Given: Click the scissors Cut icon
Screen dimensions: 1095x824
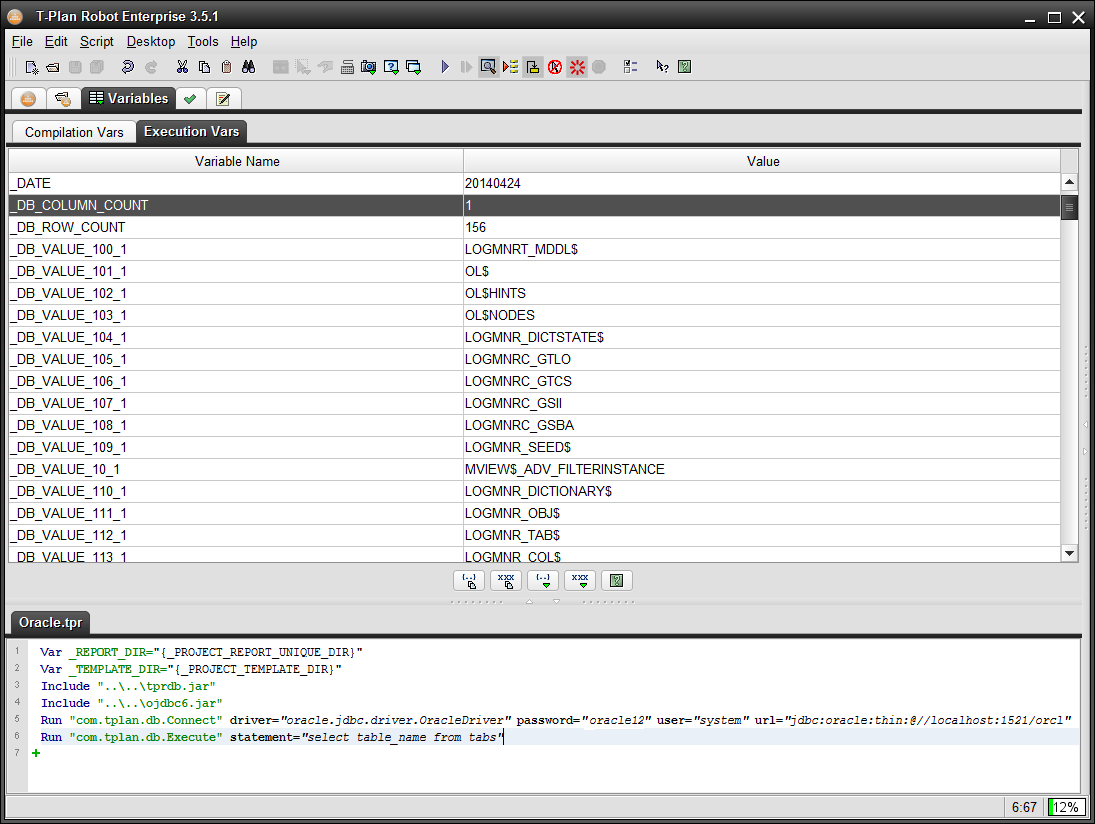Looking at the screenshot, I should pyautogui.click(x=181, y=67).
